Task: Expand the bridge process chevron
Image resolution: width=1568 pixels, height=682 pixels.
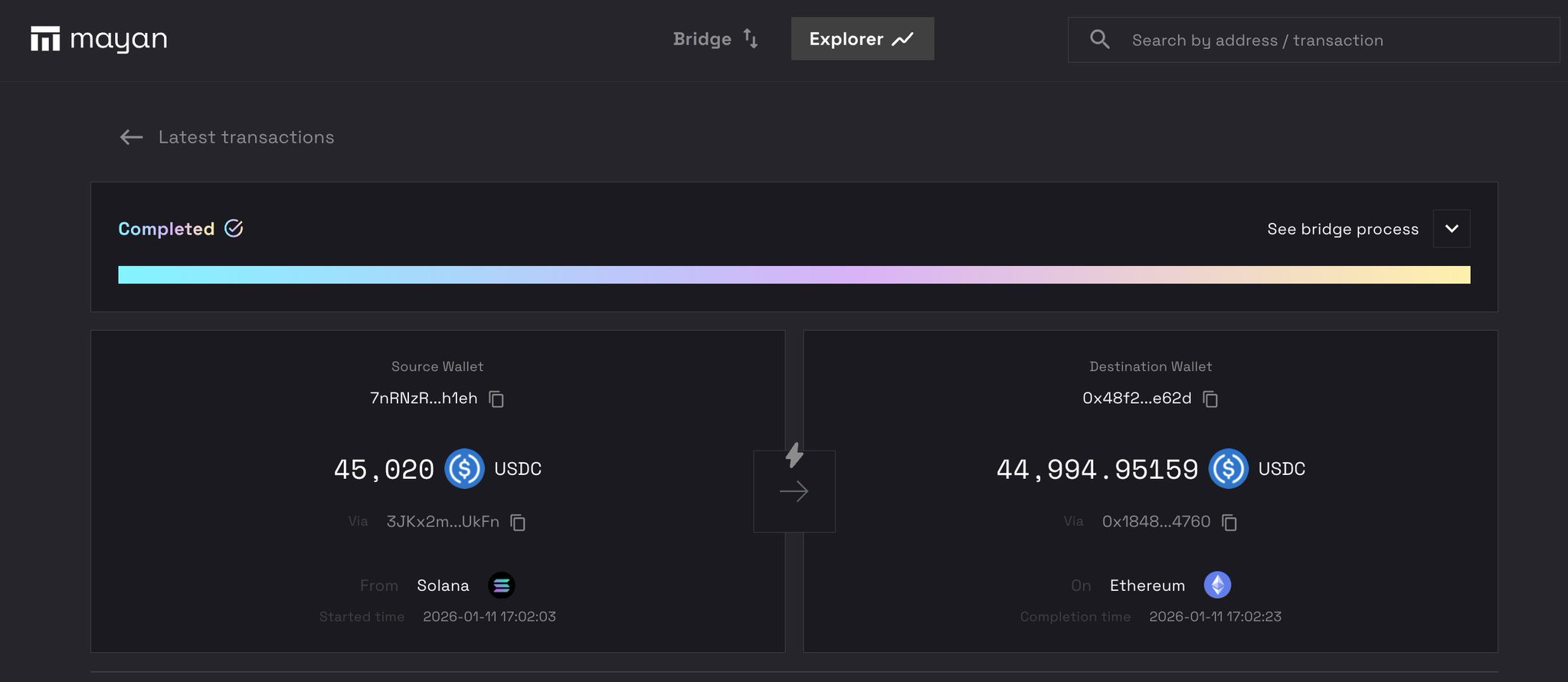Action: pos(1452,228)
